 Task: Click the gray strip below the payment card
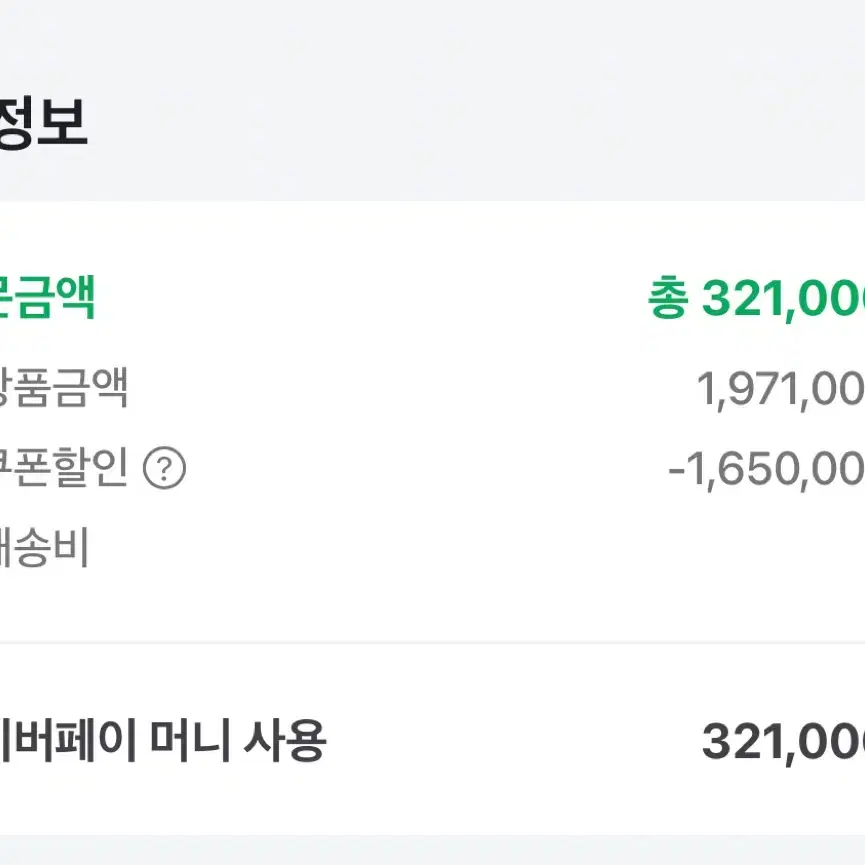tap(432, 850)
